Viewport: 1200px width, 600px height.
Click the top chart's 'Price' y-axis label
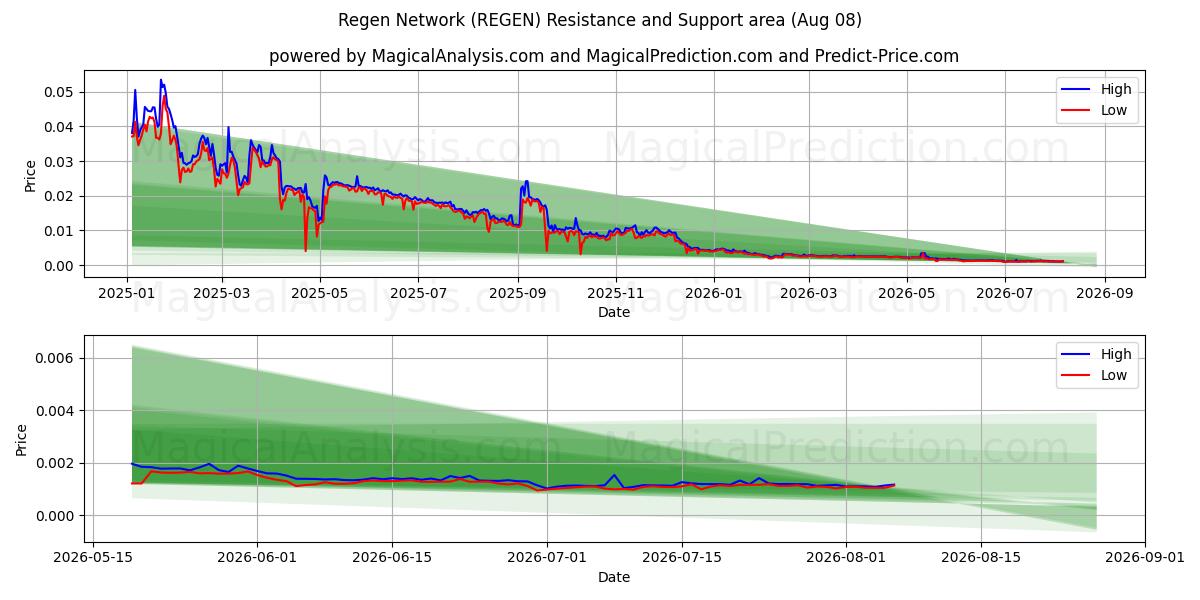pos(30,174)
